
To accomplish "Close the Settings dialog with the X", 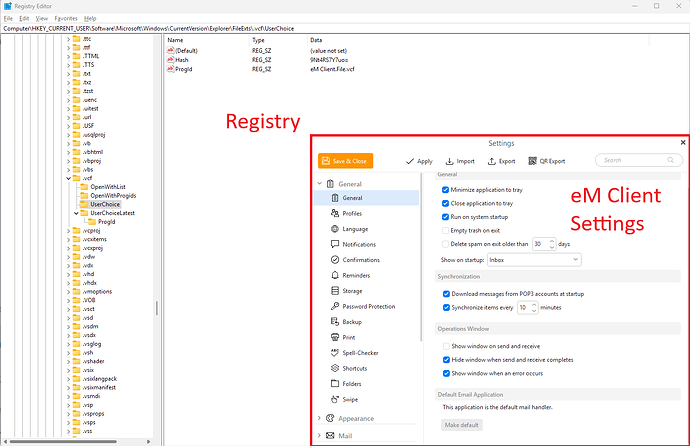I will (x=683, y=143).
